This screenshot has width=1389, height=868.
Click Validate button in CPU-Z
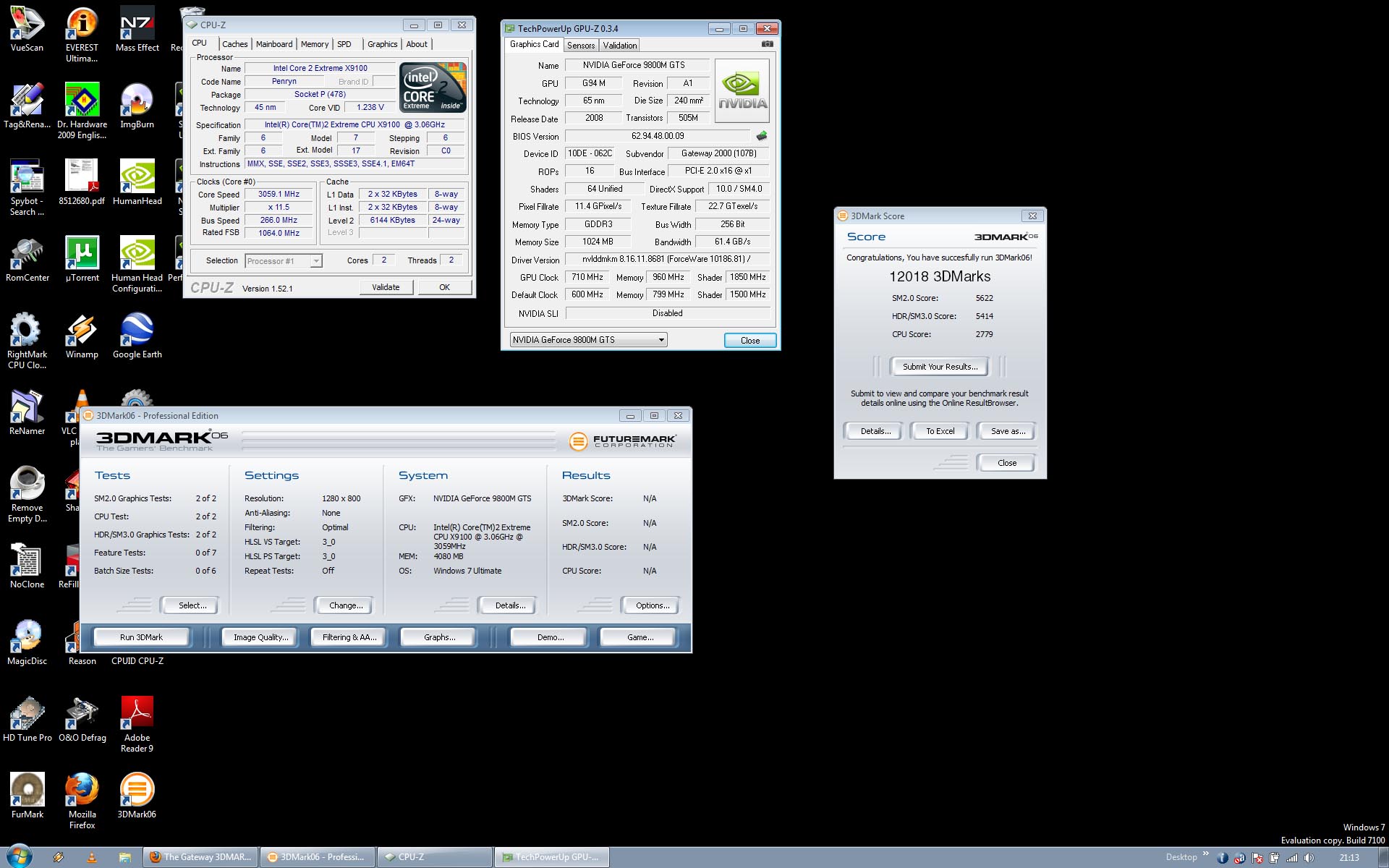[x=386, y=287]
